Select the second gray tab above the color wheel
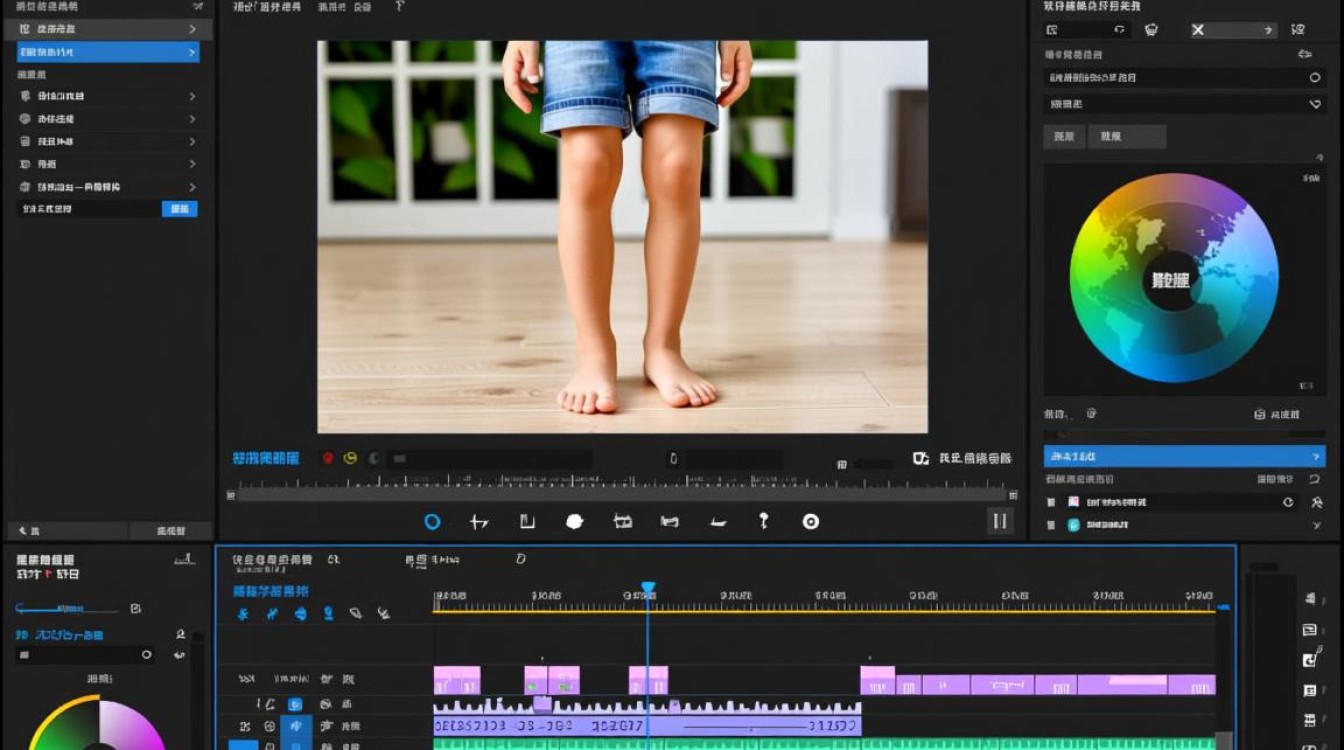The width and height of the screenshot is (1344, 750). tap(1127, 137)
